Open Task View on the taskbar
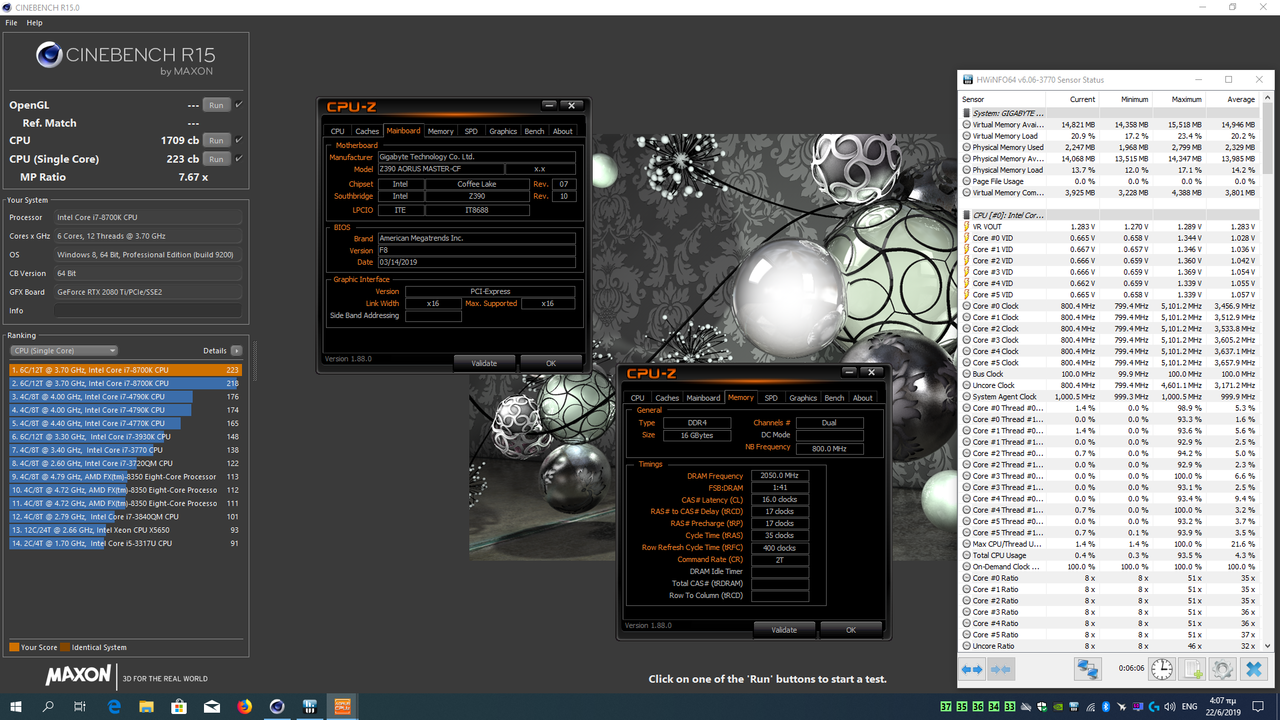The width and height of the screenshot is (1280, 720). pos(80,706)
